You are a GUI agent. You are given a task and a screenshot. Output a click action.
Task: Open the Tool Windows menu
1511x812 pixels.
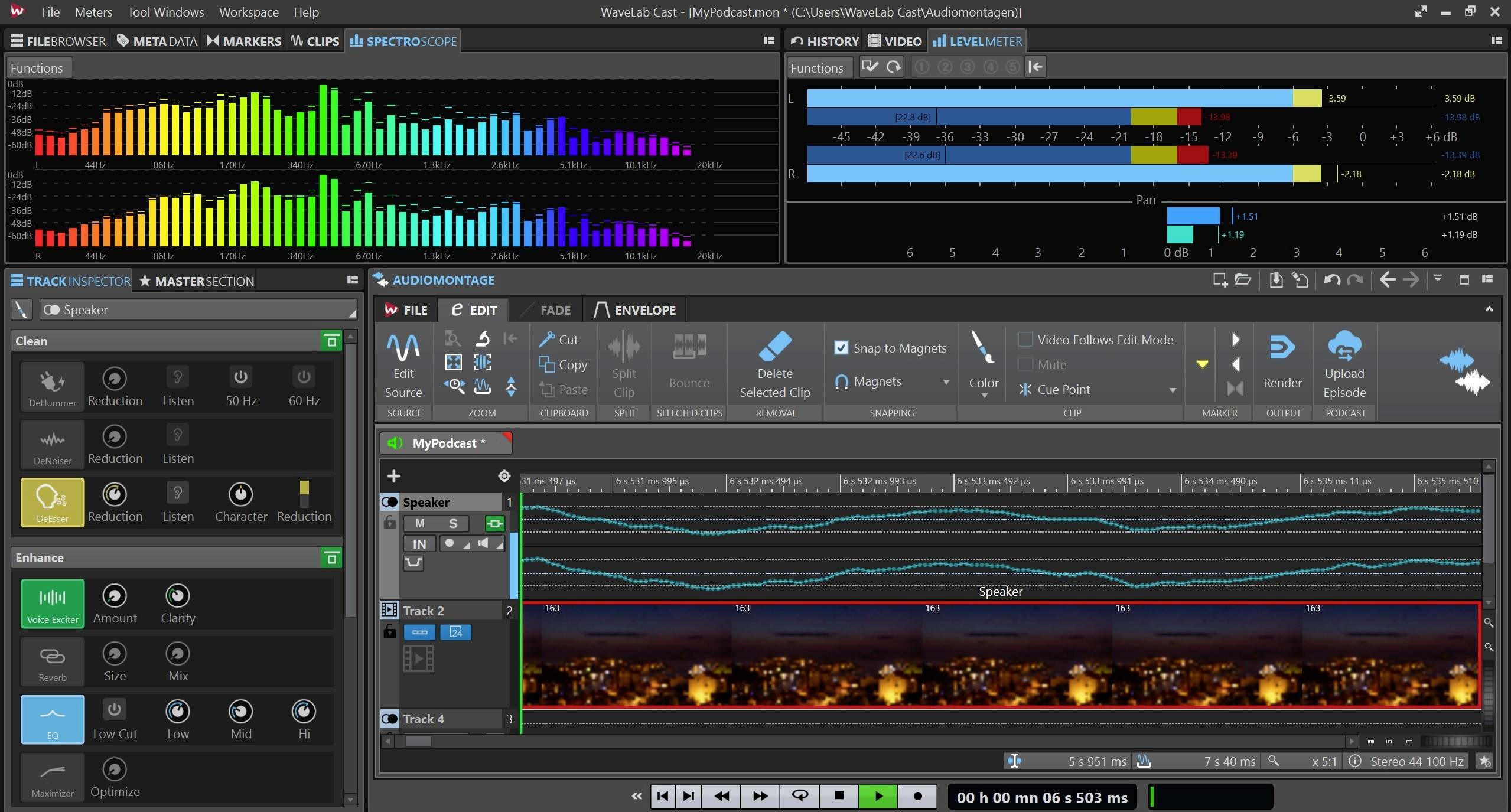pos(165,12)
